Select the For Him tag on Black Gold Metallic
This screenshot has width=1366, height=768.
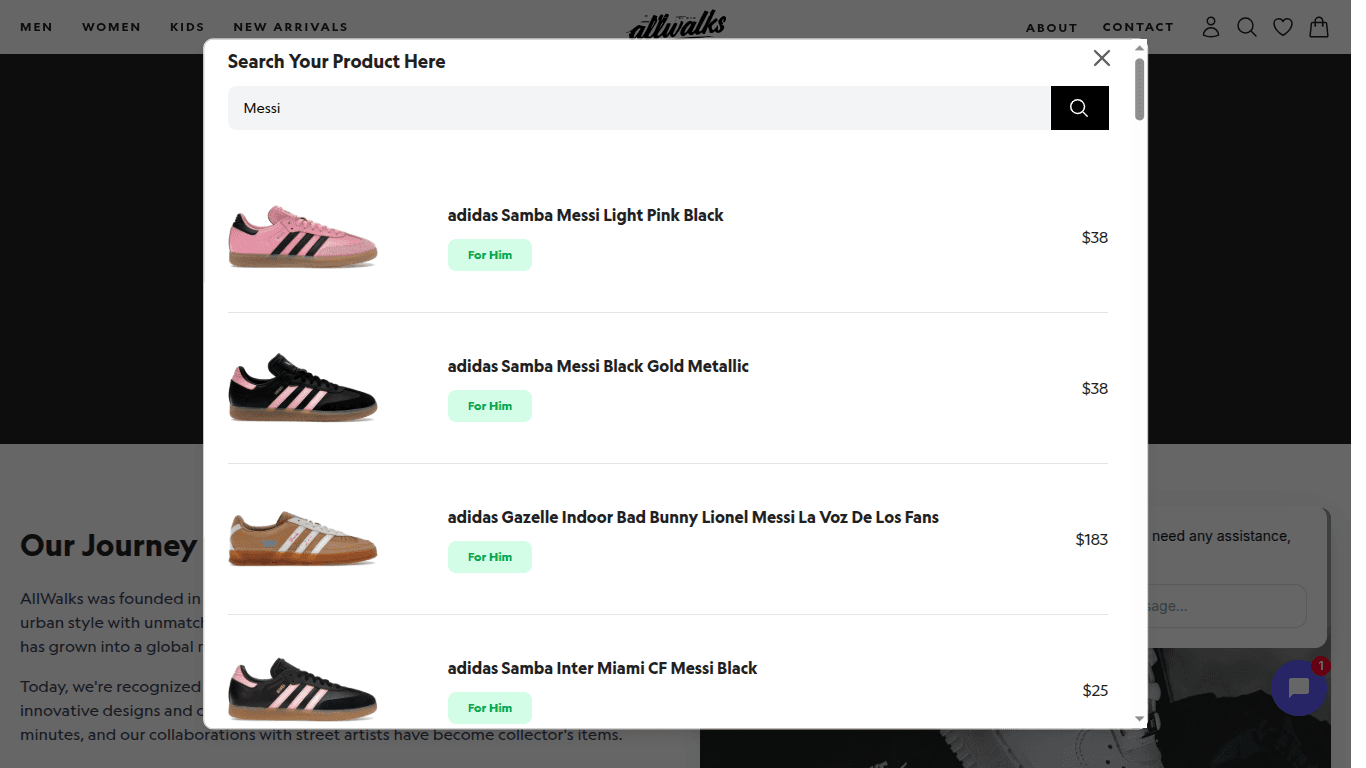489,406
